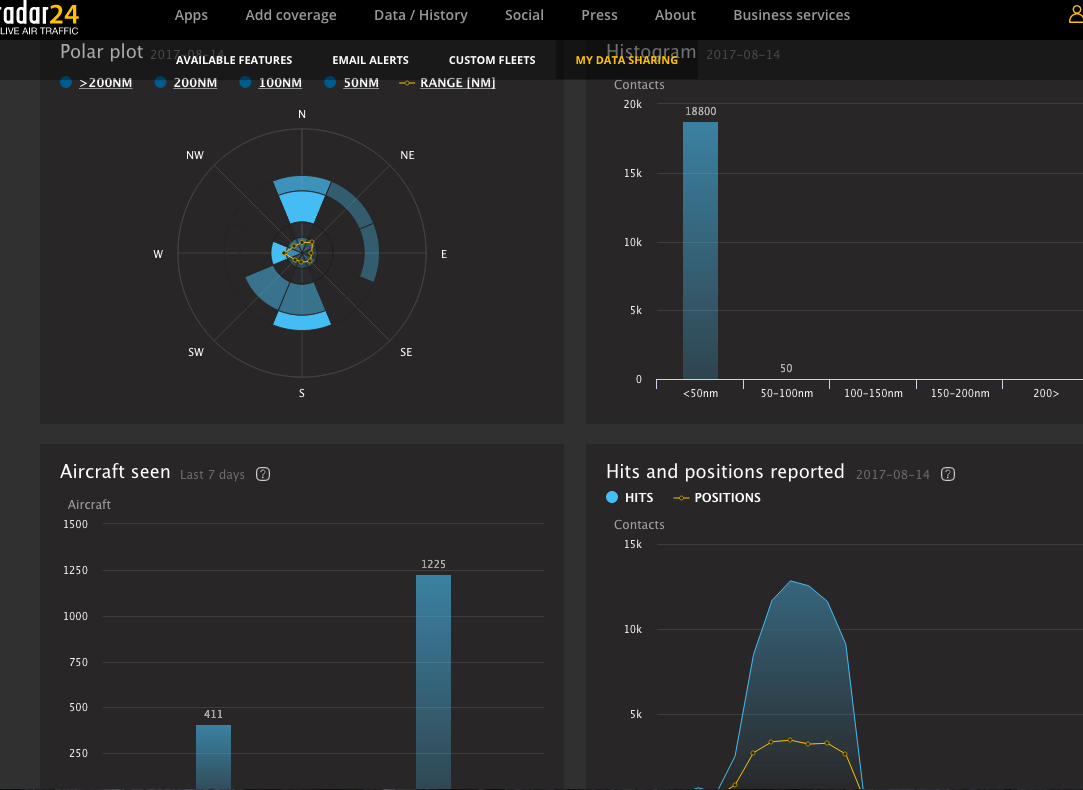Toggle the >200NM series in polar plot
Screen dimensions: 1083x790
pyautogui.click(x=96, y=83)
